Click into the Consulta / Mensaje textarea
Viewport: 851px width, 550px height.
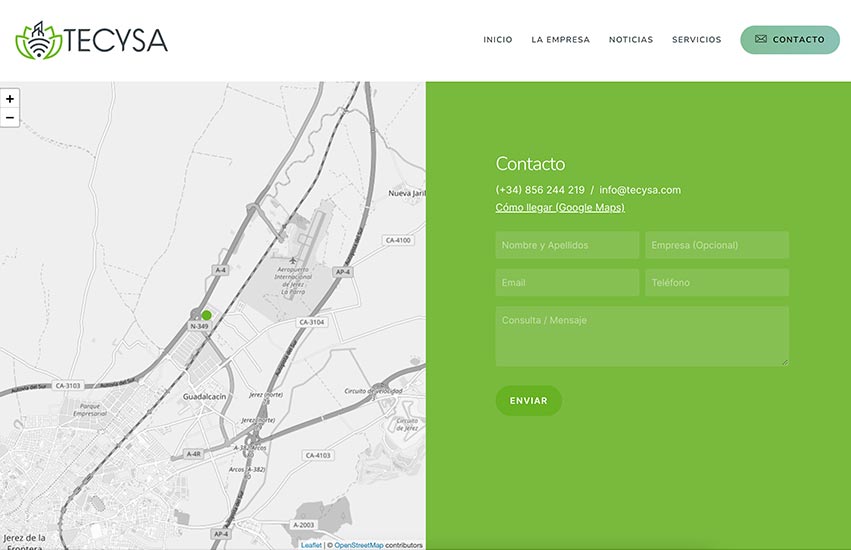(642, 336)
